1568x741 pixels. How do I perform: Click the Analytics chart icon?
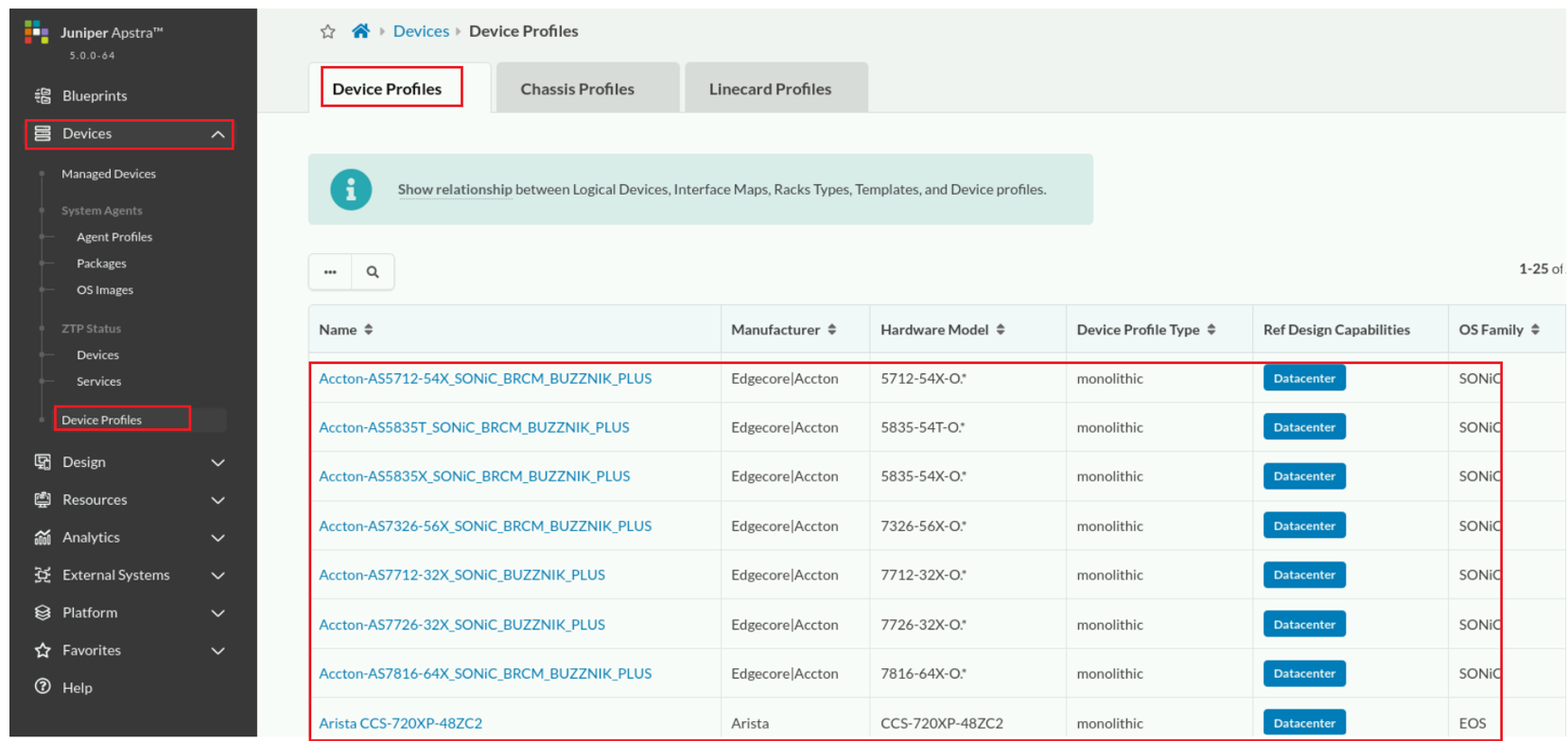tap(43, 537)
